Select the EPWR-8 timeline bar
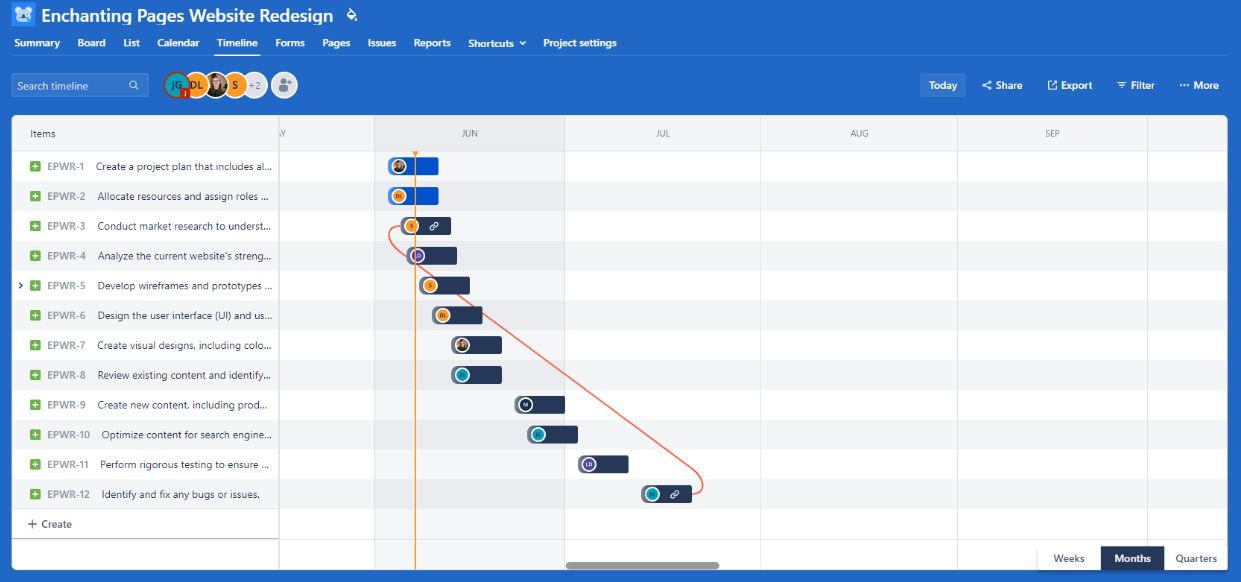The height and width of the screenshot is (582, 1241). [x=477, y=375]
